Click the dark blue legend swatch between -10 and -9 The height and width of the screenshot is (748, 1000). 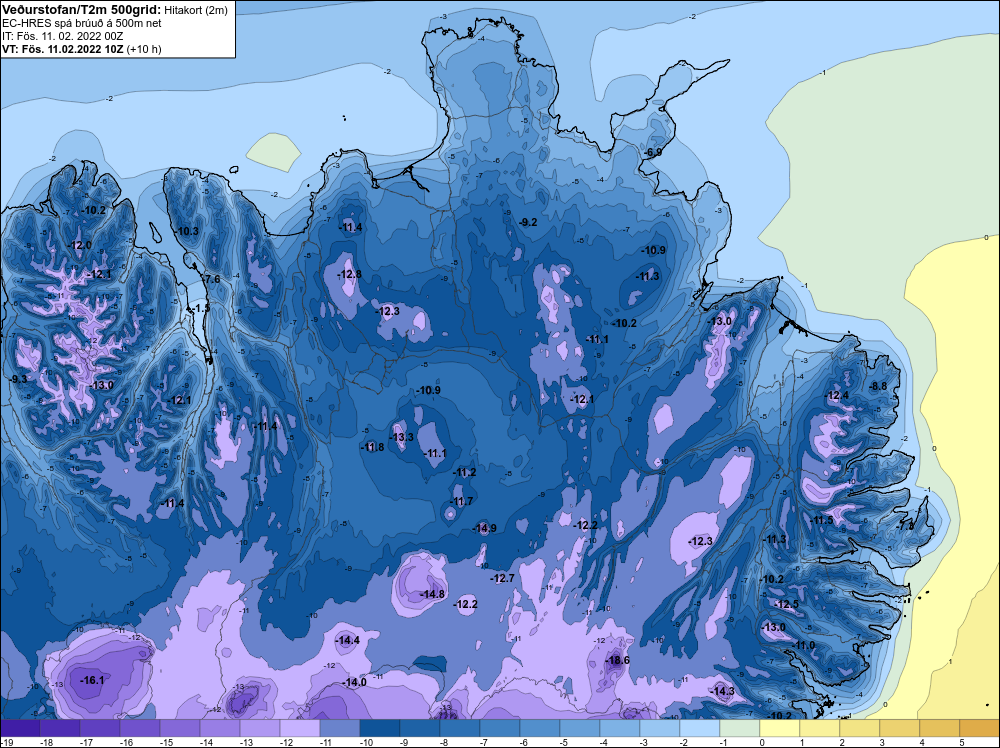(x=380, y=728)
